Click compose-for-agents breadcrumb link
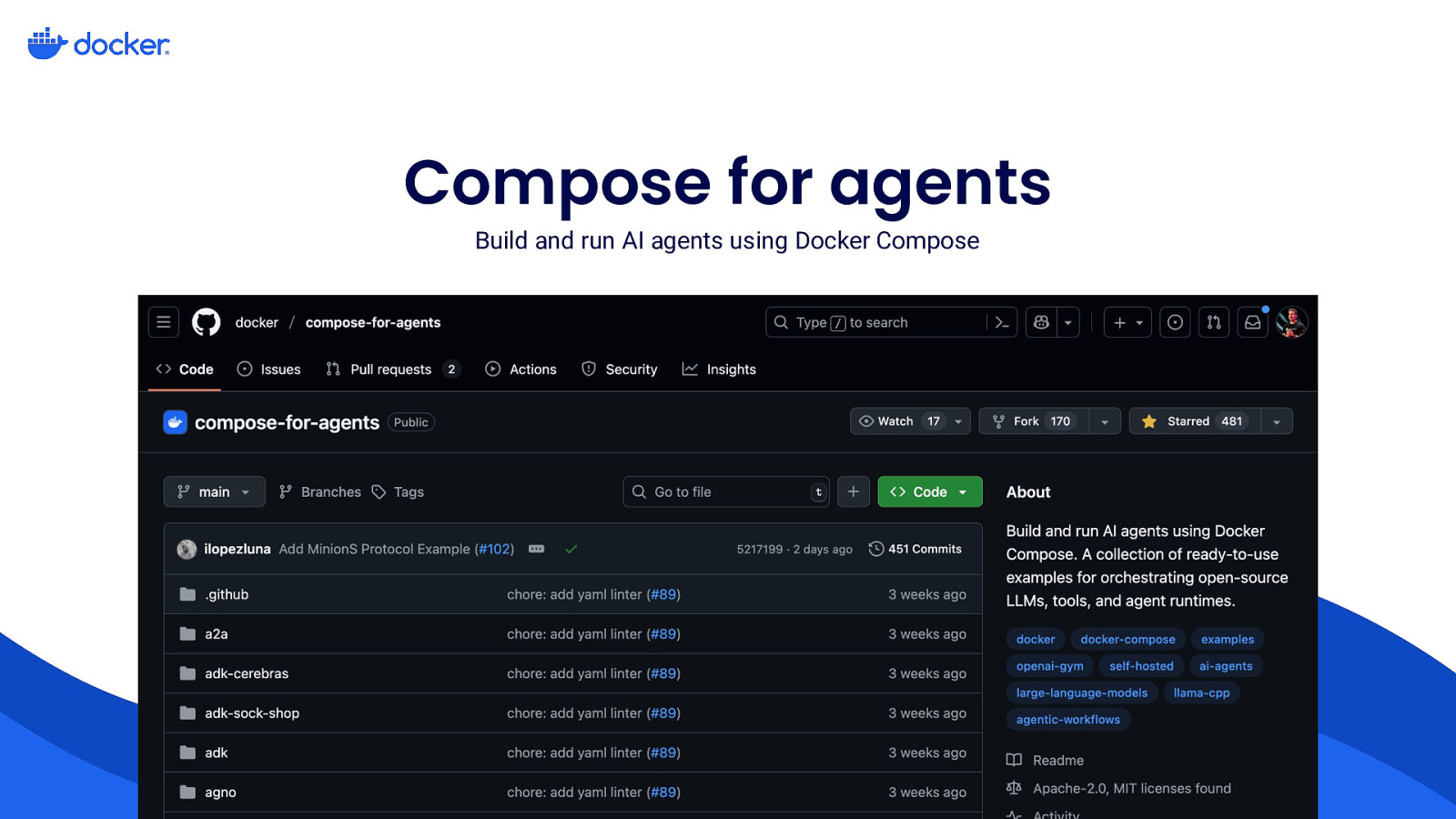 pyautogui.click(x=373, y=322)
